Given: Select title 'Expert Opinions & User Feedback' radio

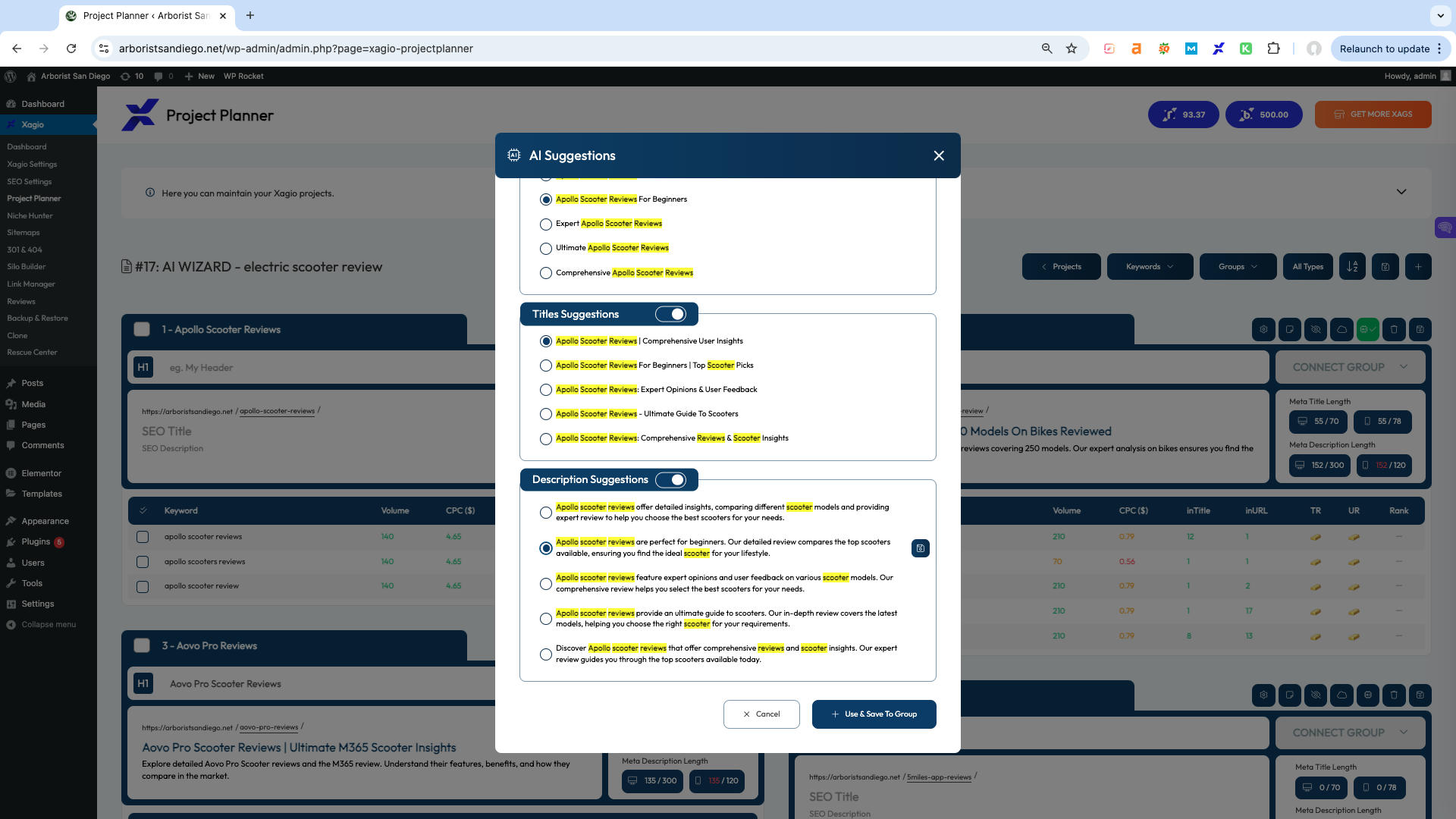Looking at the screenshot, I should coord(546,390).
